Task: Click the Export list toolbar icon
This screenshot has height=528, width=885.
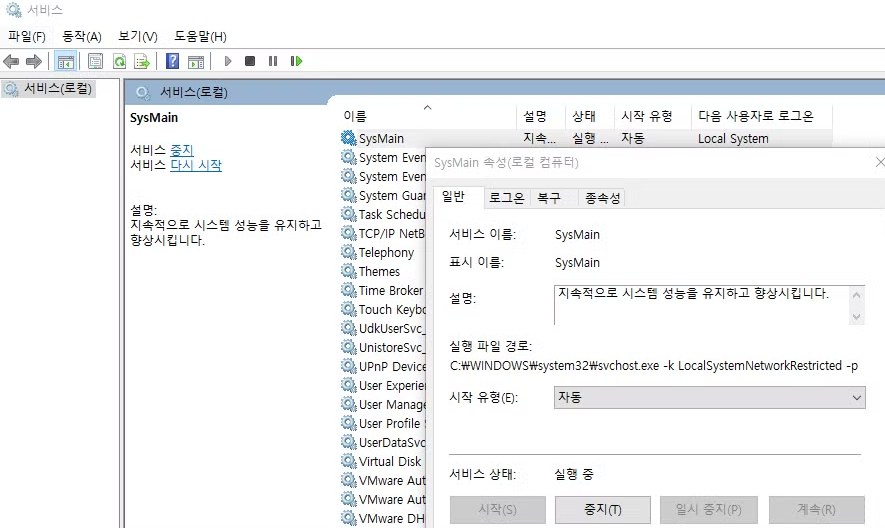Action: click(x=142, y=61)
